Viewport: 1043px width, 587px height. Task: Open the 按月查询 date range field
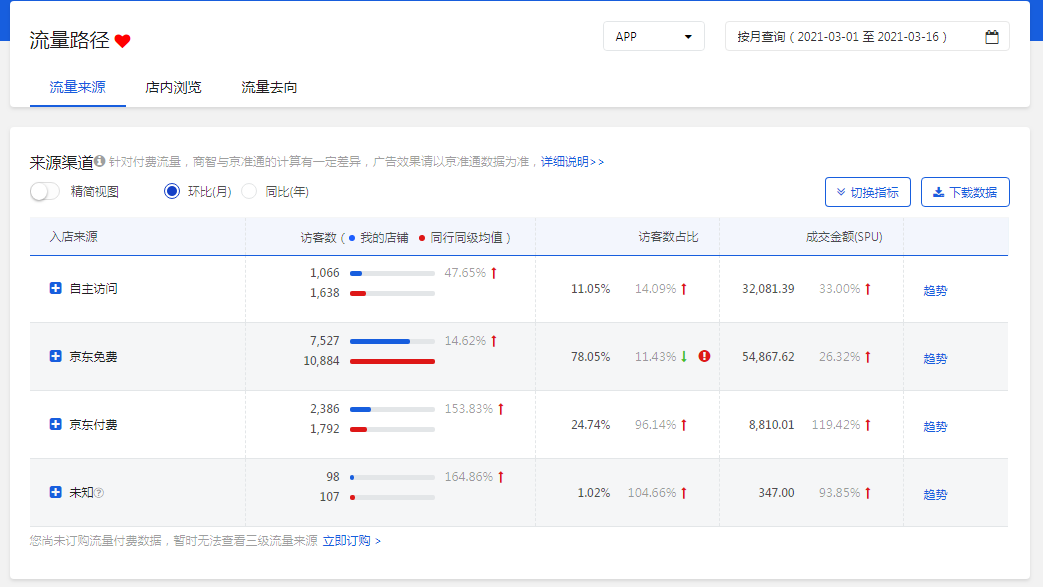click(867, 37)
